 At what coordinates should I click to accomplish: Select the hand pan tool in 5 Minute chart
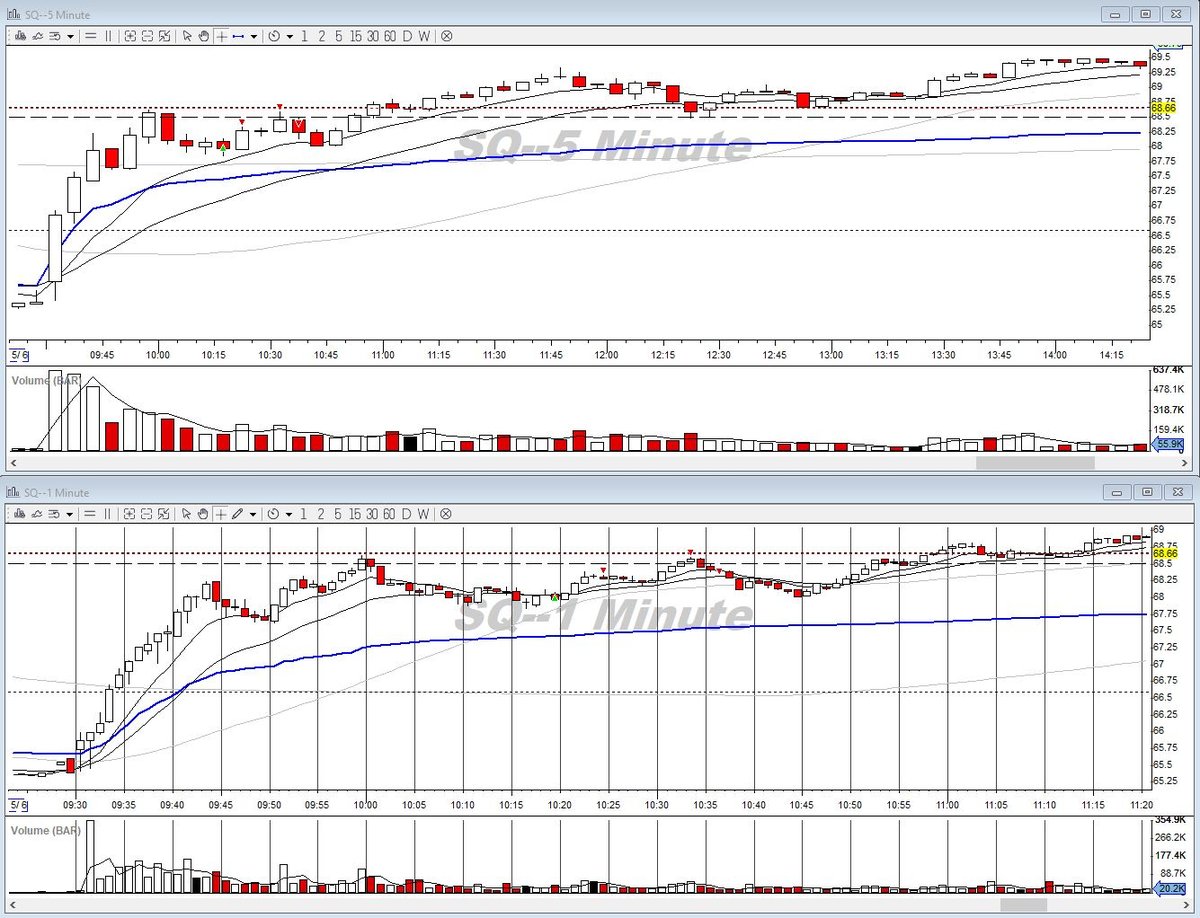(x=203, y=36)
